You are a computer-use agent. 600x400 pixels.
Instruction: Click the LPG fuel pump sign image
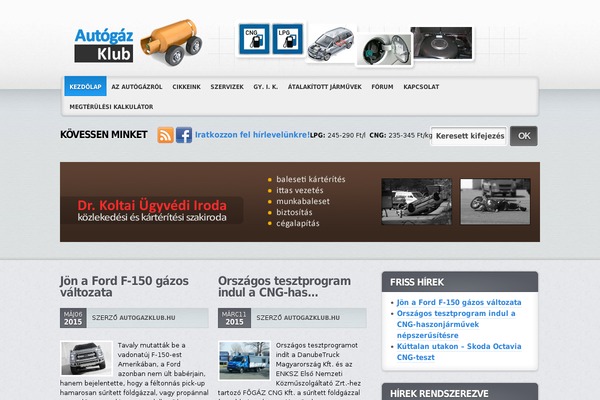click(288, 39)
